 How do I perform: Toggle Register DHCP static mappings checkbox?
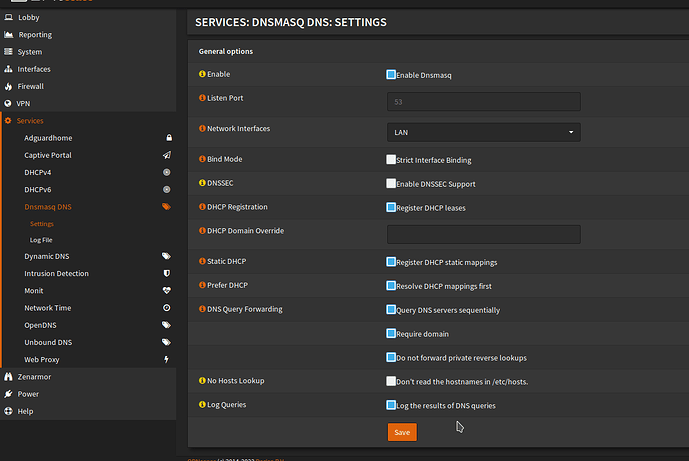391,261
